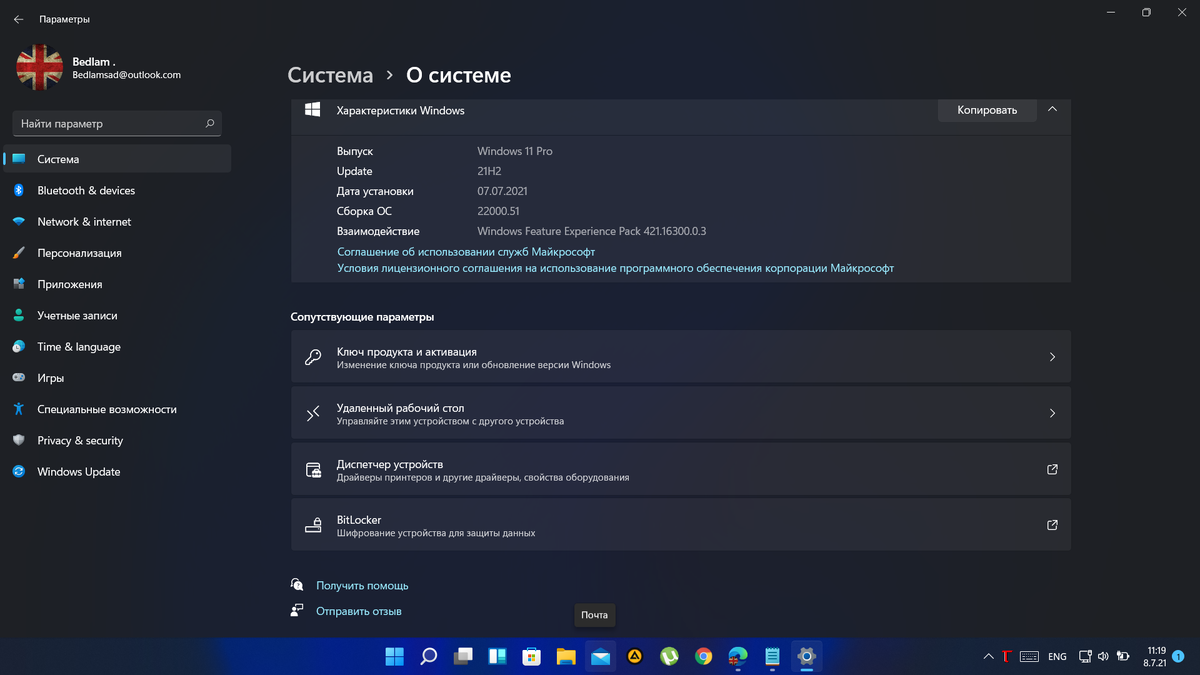Go back using the arrow in title bar
Viewport: 1200px width, 675px height.
pyautogui.click(x=18, y=19)
